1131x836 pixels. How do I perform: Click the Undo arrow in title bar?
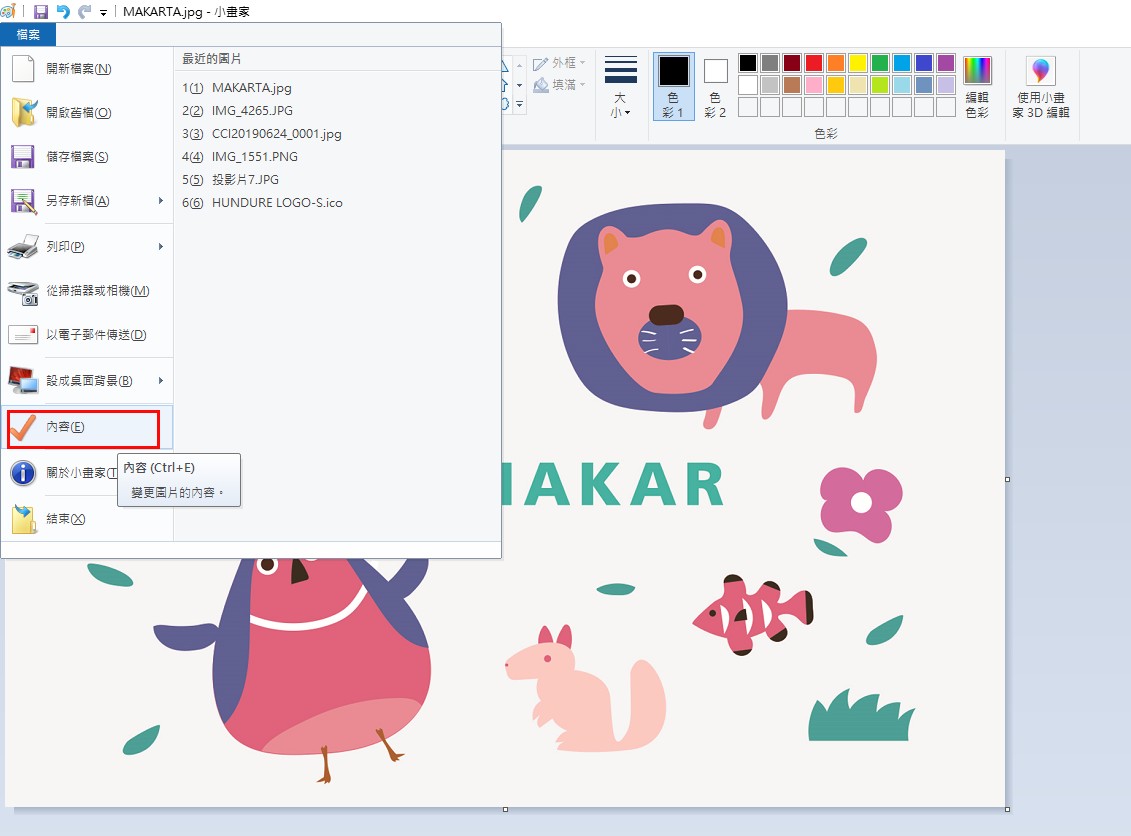click(63, 12)
